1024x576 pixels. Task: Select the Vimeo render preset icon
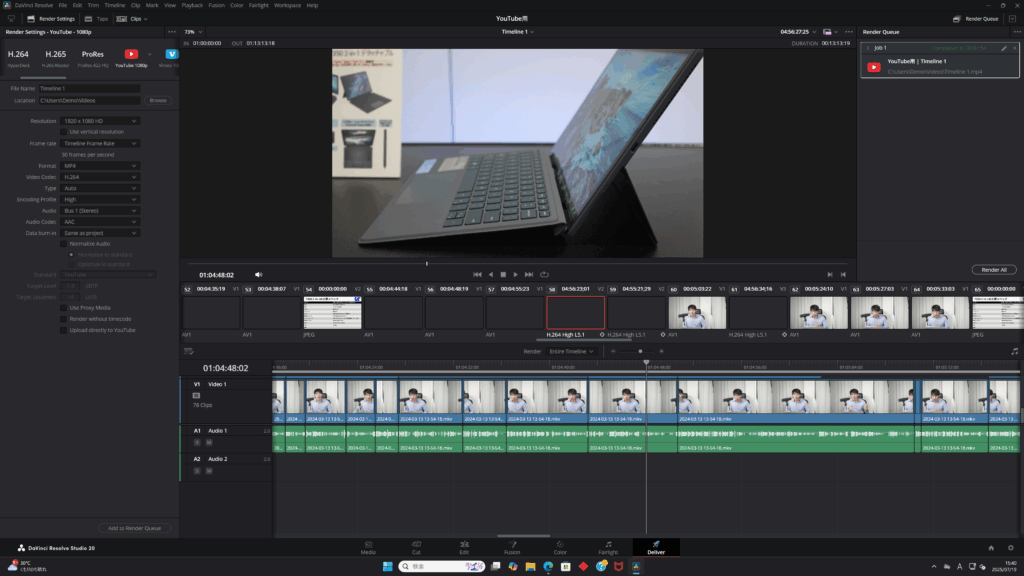click(171, 54)
